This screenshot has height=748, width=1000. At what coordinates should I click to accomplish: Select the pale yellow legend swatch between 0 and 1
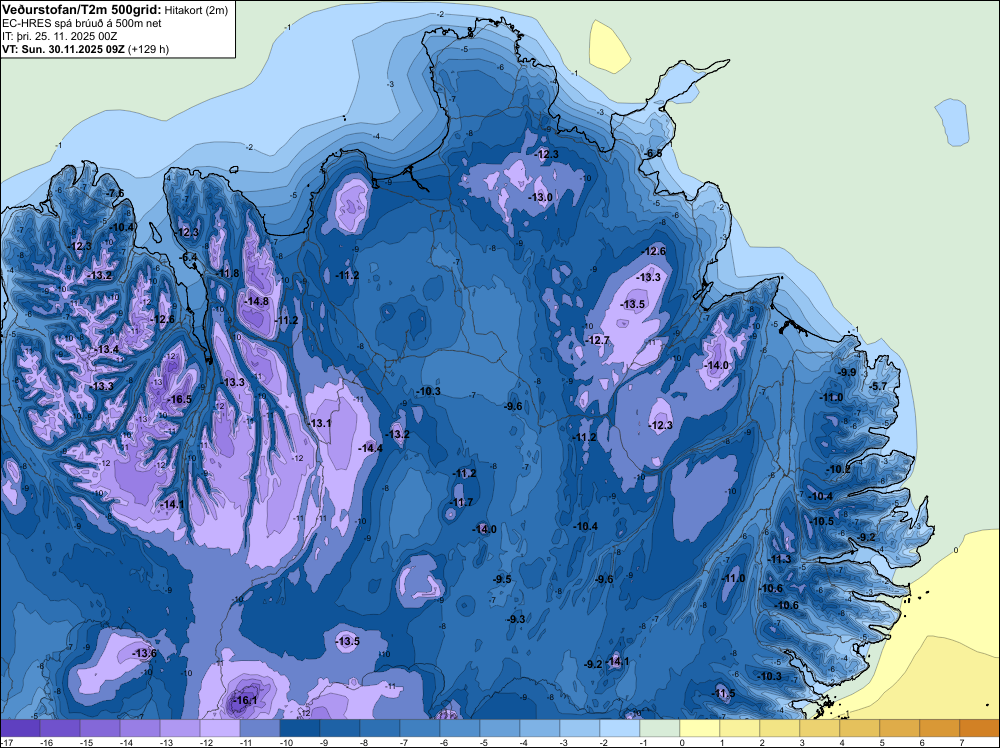click(700, 728)
